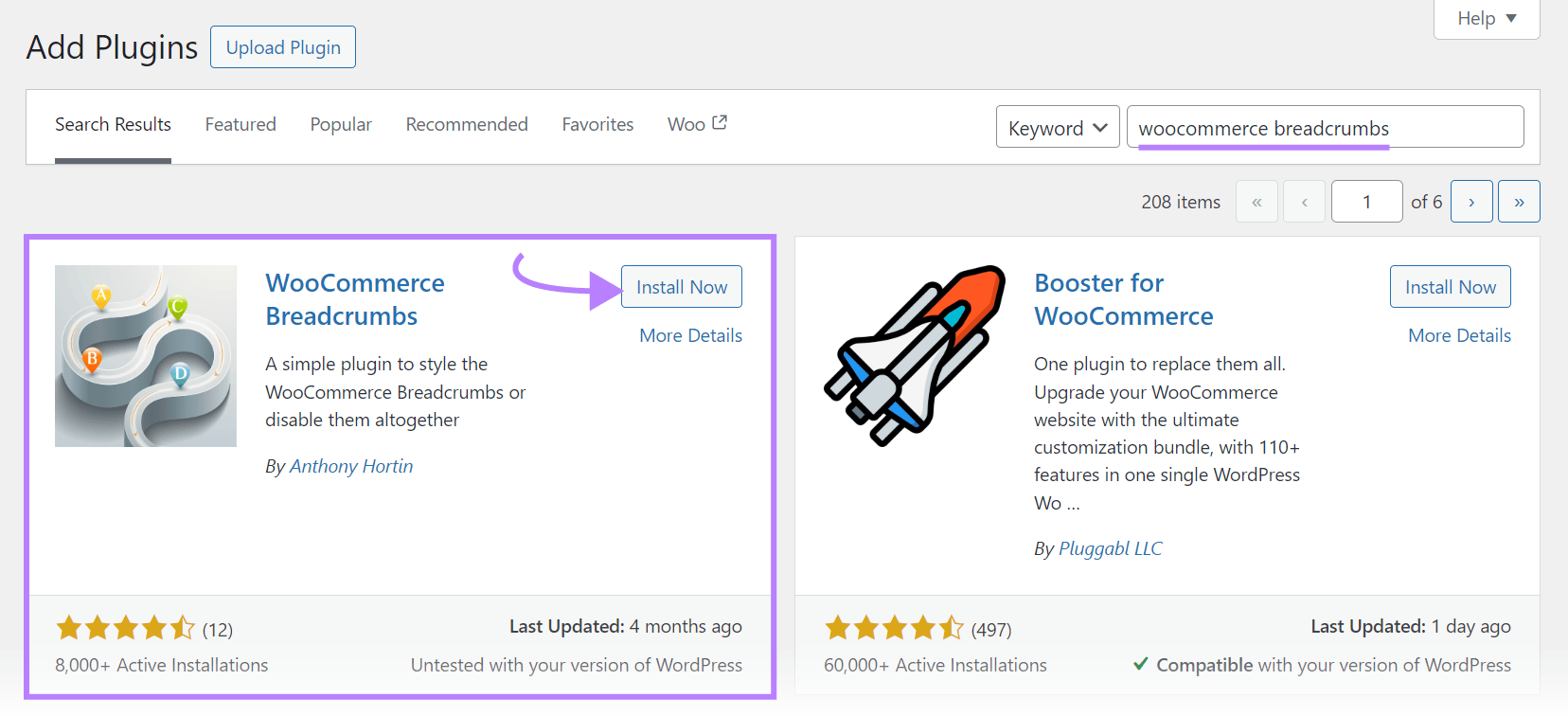This screenshot has width=1568, height=716.
Task: Focus the plugin search input field
Action: (1325, 127)
